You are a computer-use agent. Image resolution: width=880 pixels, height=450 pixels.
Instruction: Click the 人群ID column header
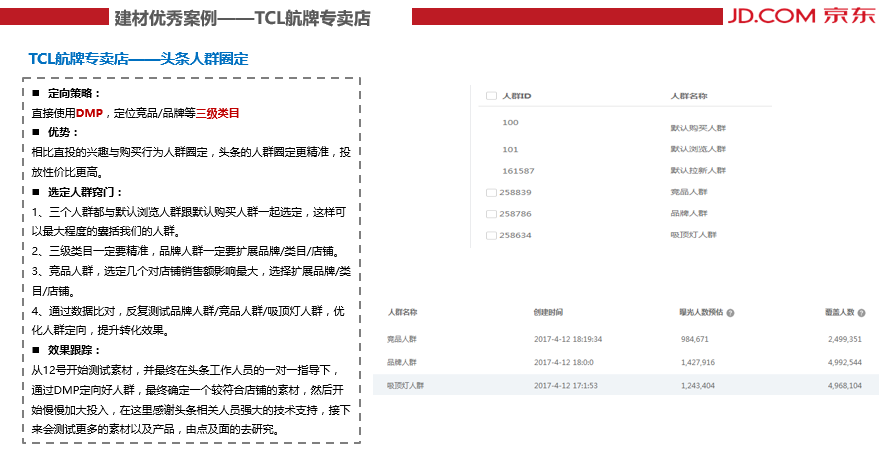tap(516, 96)
